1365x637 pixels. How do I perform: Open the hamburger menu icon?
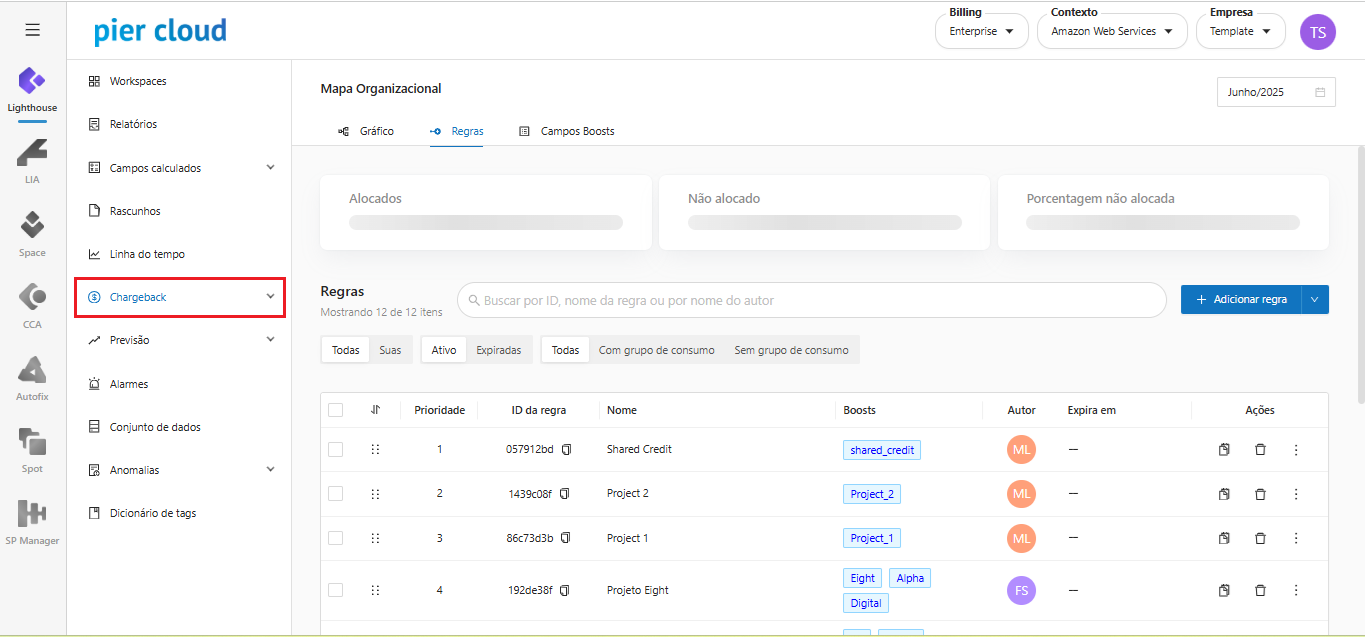coord(33,30)
